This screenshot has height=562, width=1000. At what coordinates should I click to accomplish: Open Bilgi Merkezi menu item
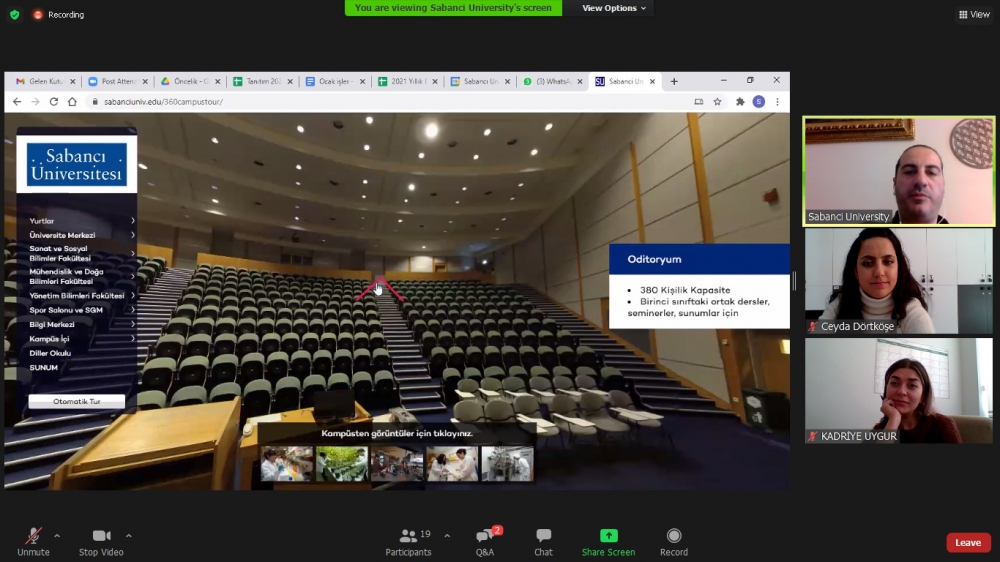tap(82, 325)
